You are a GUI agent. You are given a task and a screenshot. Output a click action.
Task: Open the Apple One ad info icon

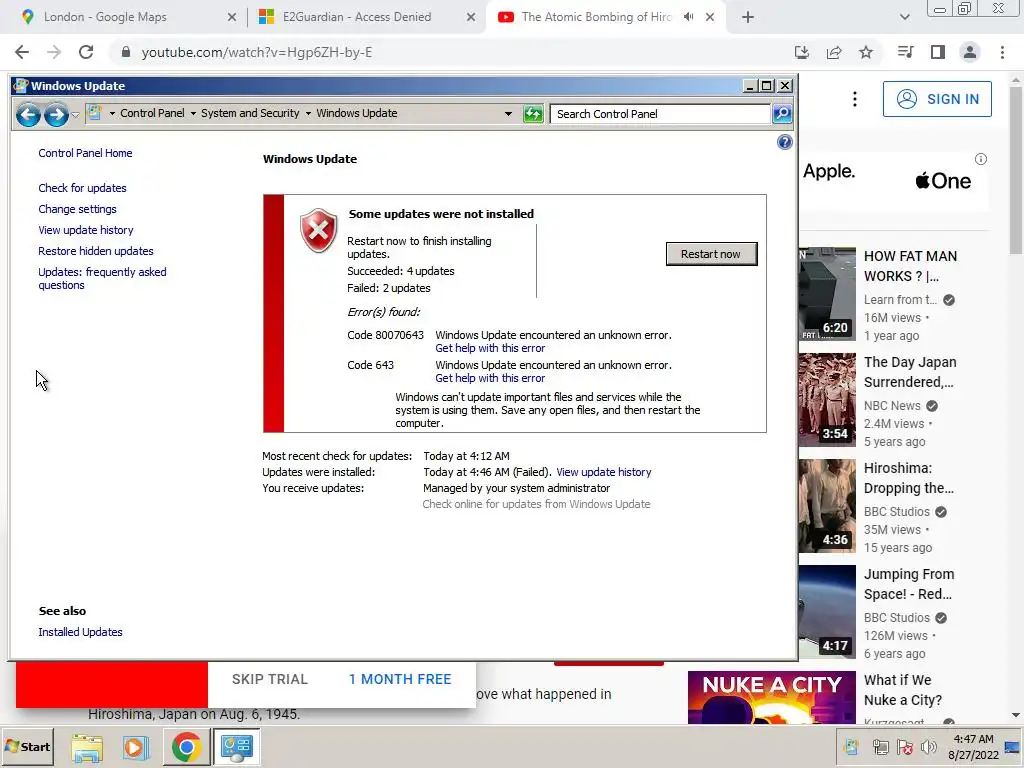pyautogui.click(x=980, y=159)
